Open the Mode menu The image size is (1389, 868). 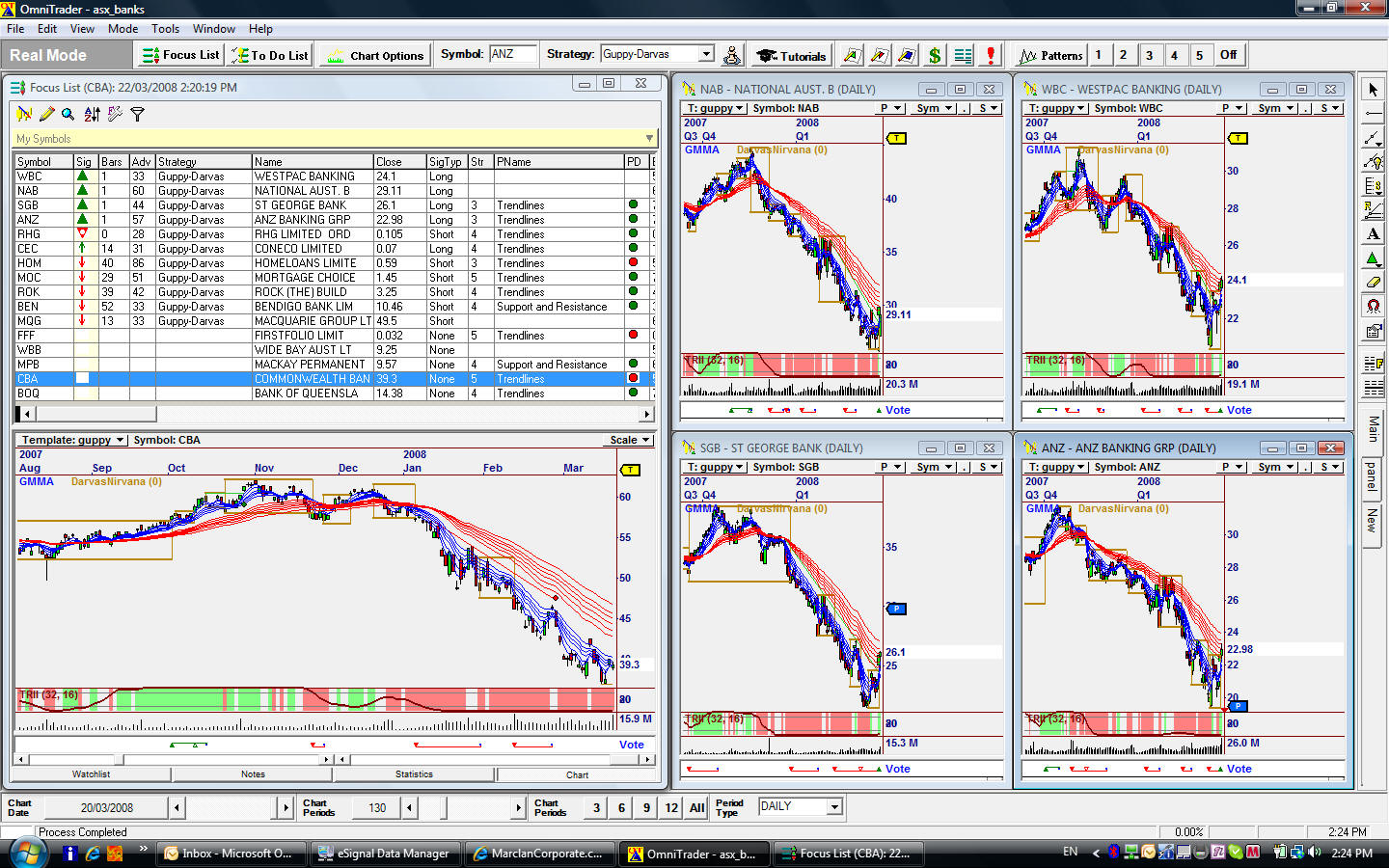[123, 29]
